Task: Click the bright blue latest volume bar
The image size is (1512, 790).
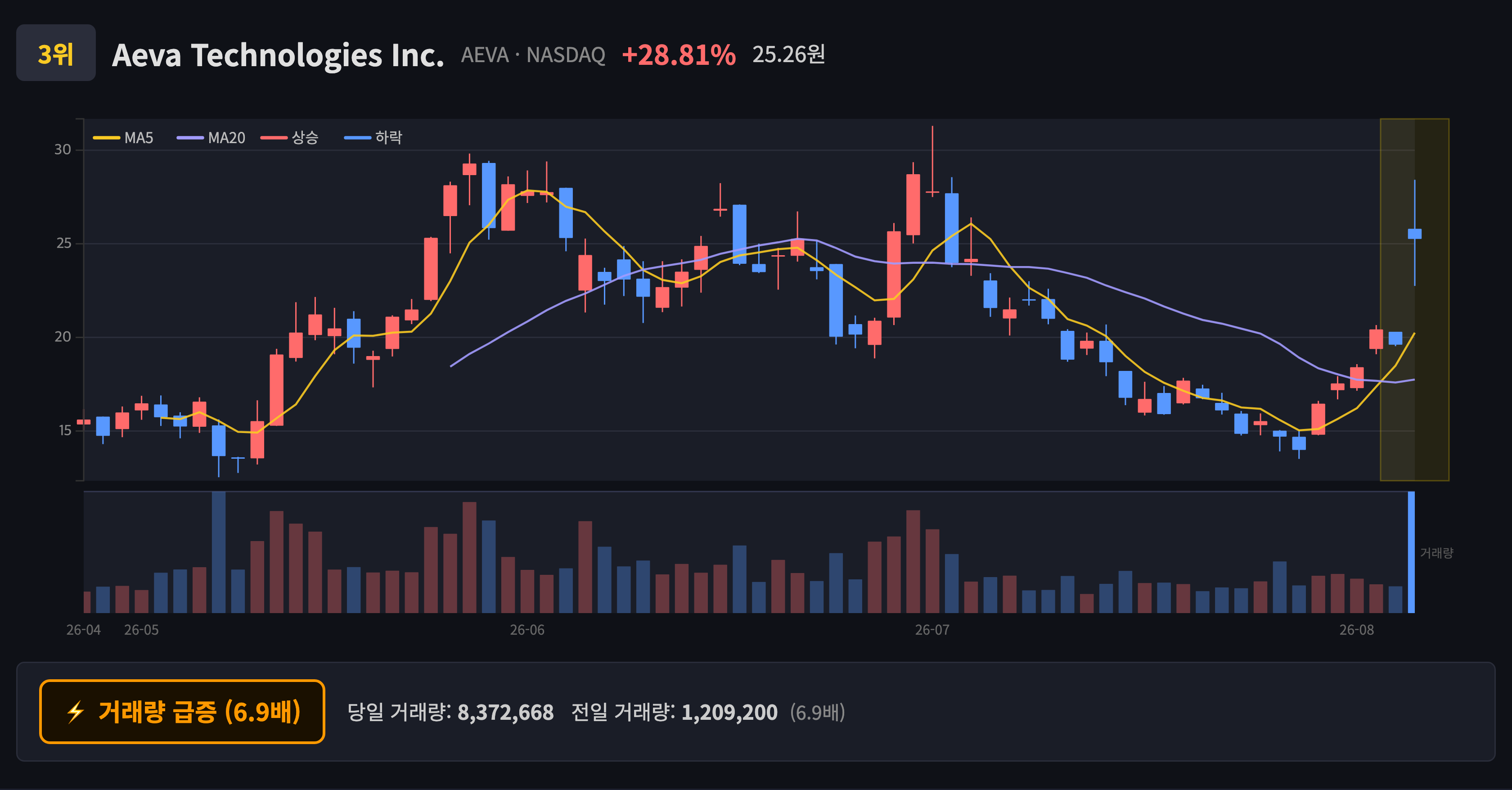Action: click(1412, 552)
